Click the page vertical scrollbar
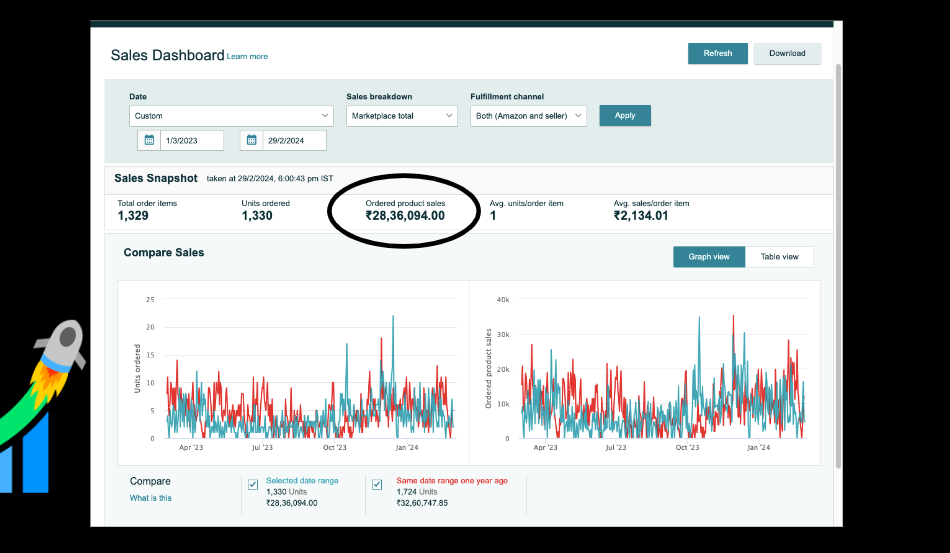950x553 pixels. (x=839, y=267)
